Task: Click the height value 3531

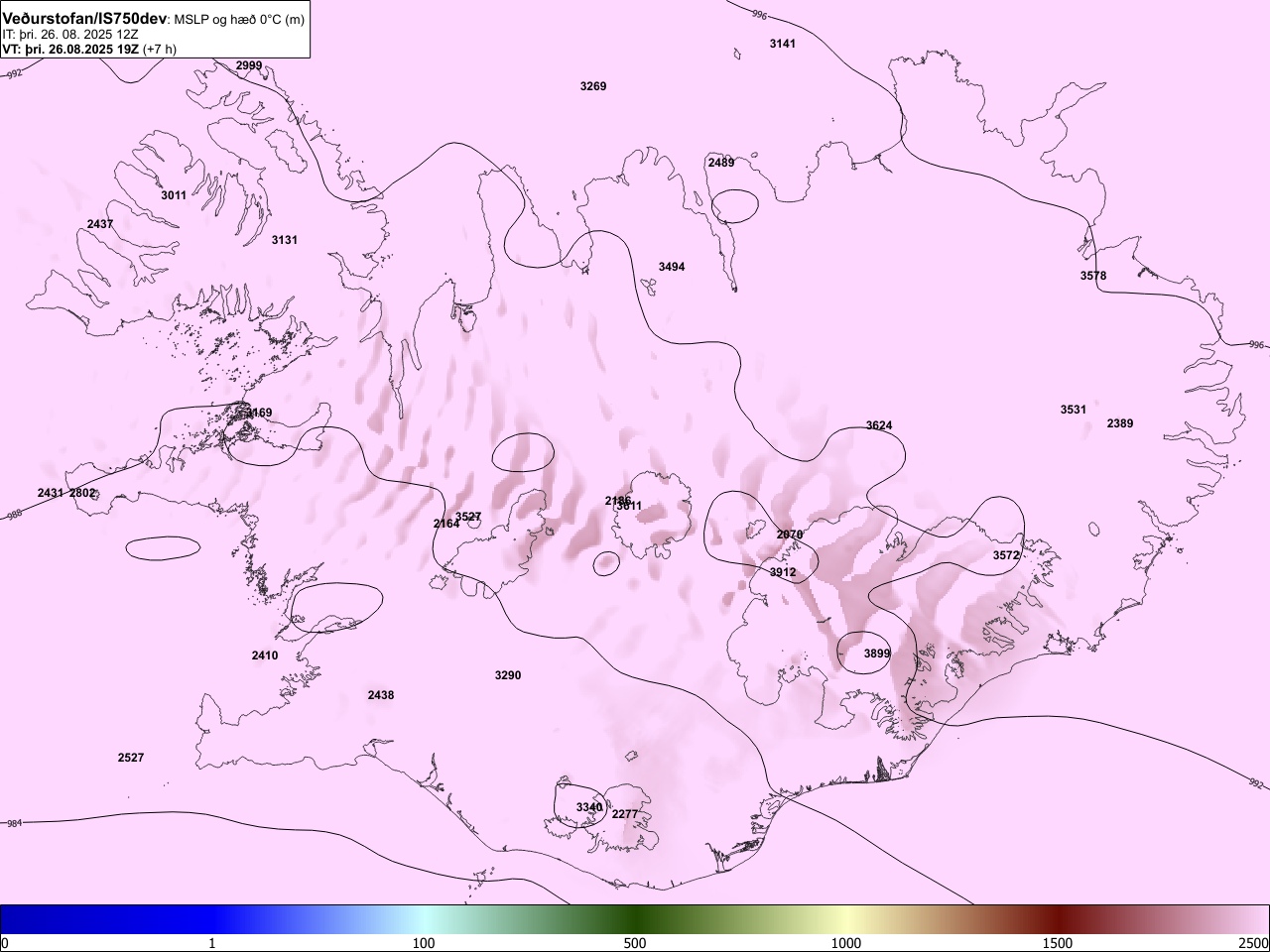Action: click(1074, 410)
